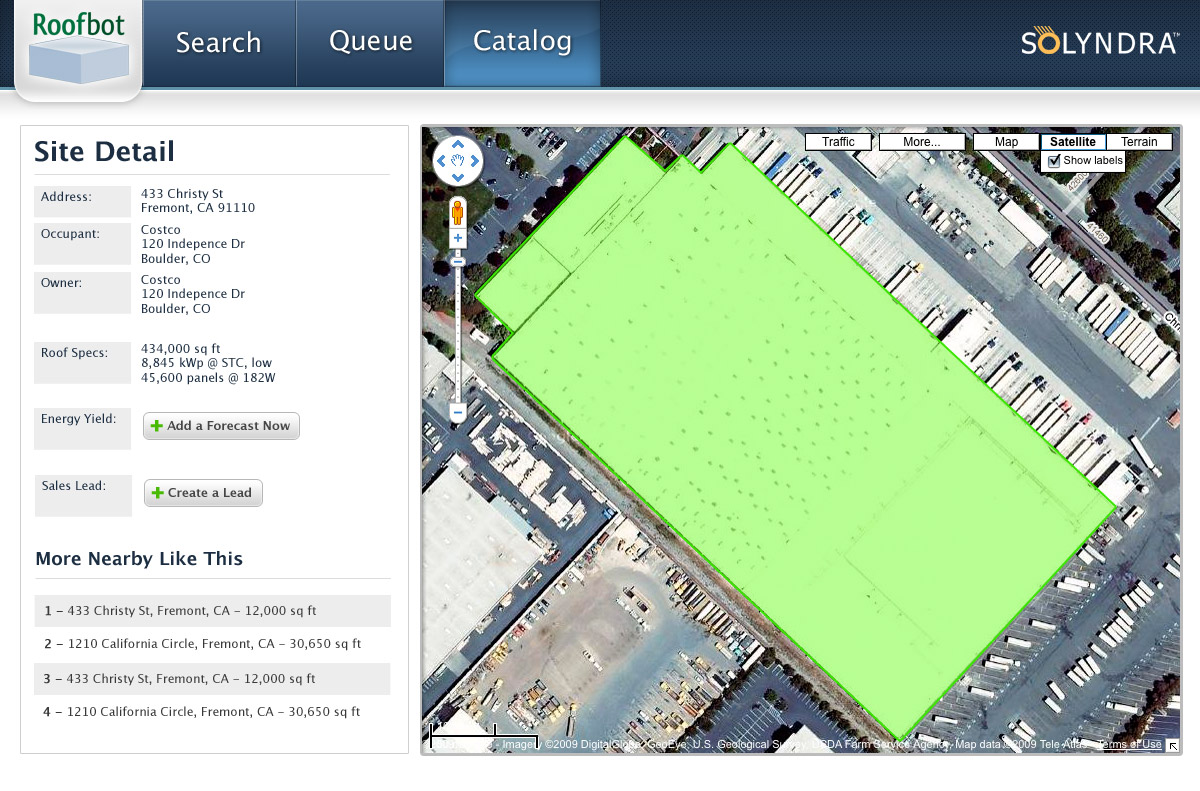Click the 434,000 sq ft value
The width and height of the screenshot is (1200, 791).
tap(182, 349)
